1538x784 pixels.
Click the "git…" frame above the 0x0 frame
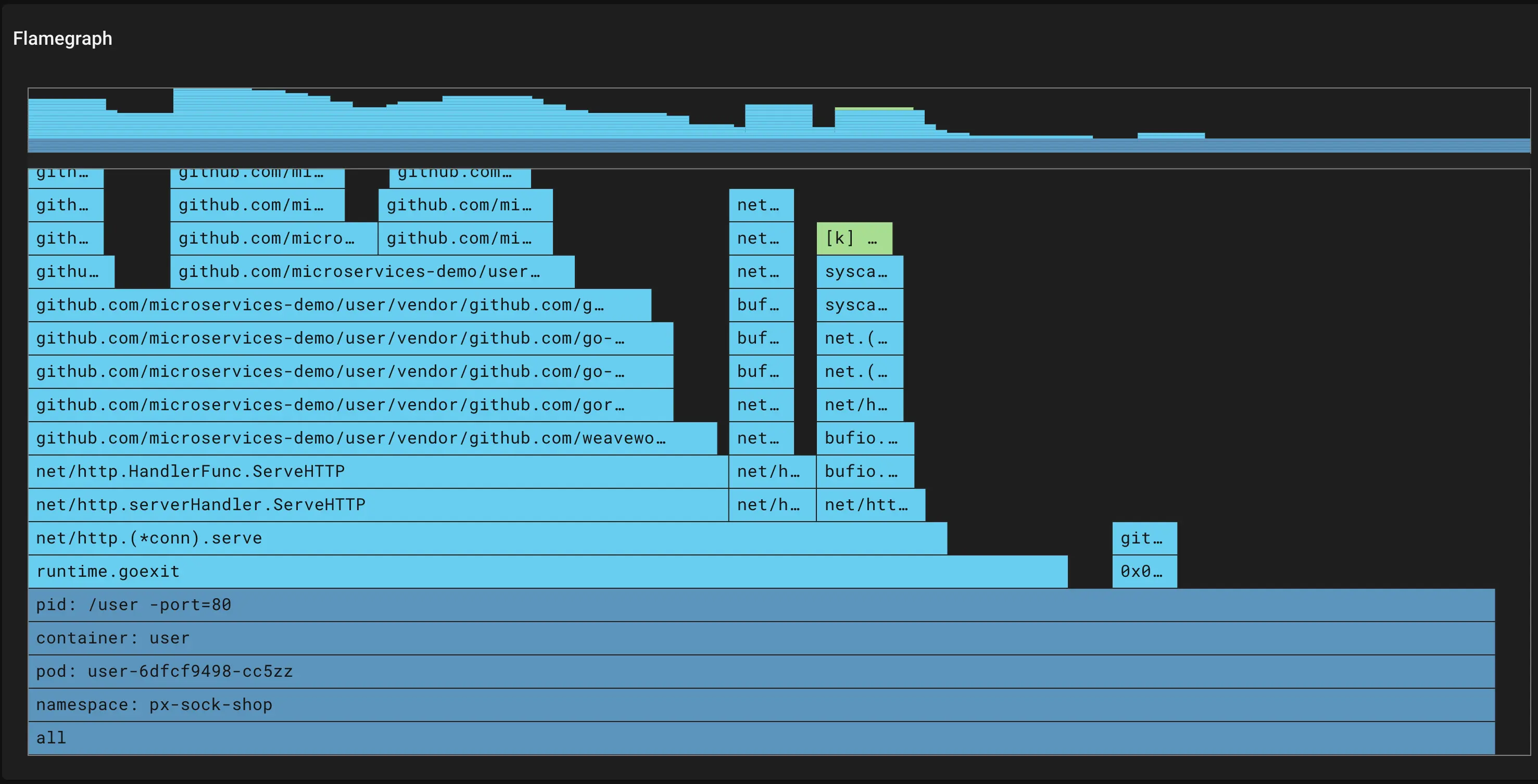(1144, 538)
